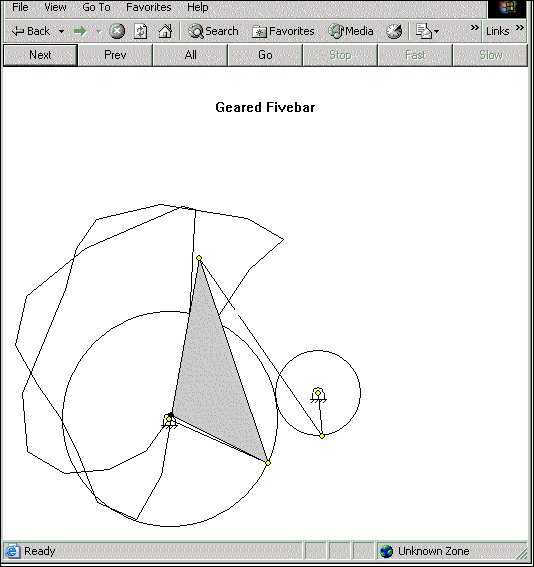This screenshot has width=534, height=567.
Task: Open the Favorites toolbar button
Action: point(283,31)
